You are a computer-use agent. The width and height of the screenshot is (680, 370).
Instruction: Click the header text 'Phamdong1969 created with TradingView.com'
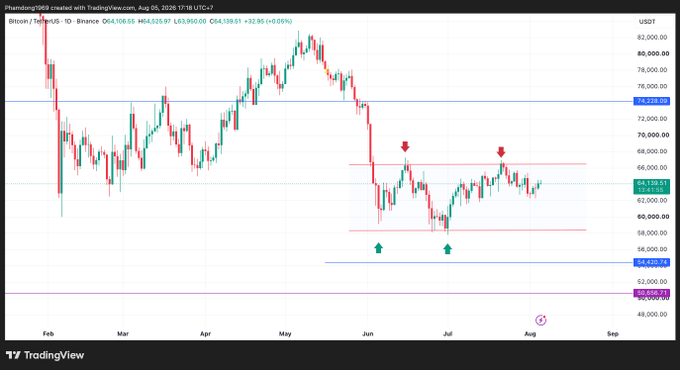tap(69, 8)
